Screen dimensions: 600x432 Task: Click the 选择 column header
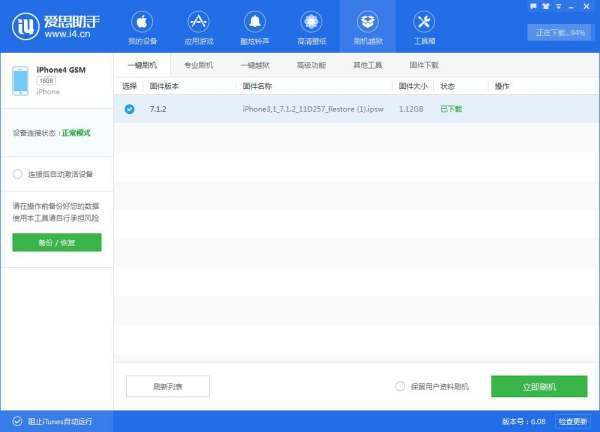(x=129, y=86)
